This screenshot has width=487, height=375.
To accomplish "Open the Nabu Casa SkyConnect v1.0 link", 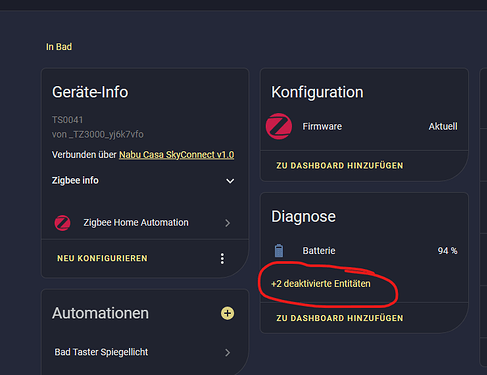I will (177, 155).
